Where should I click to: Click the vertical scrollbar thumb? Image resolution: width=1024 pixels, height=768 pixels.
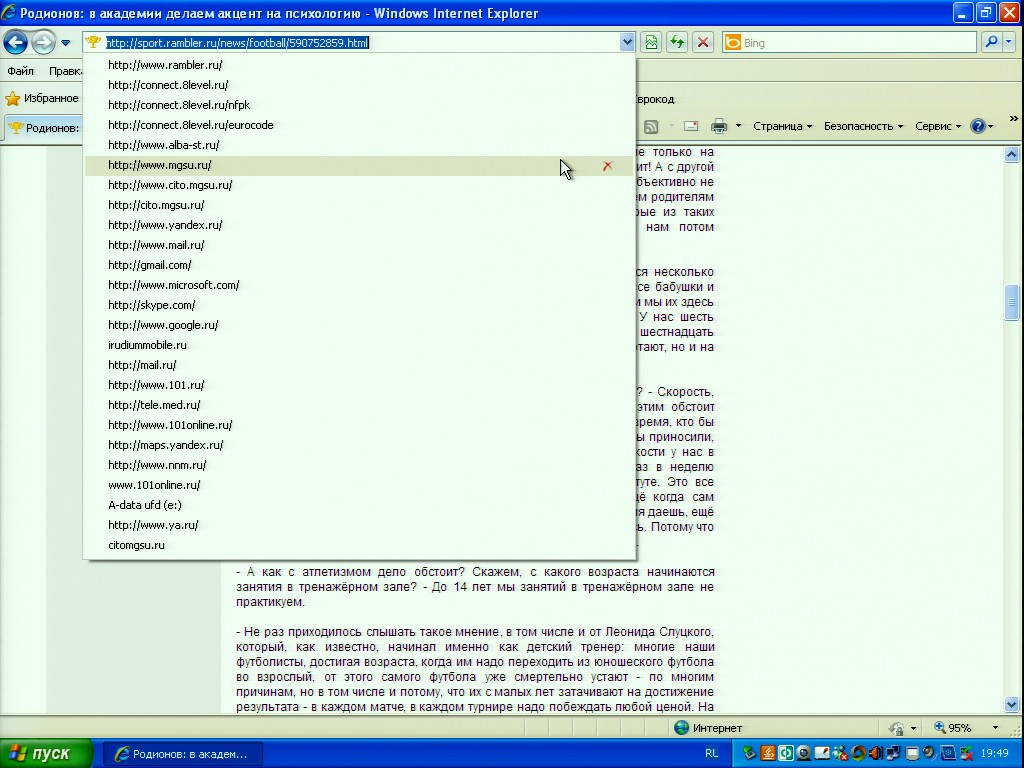point(1012,303)
